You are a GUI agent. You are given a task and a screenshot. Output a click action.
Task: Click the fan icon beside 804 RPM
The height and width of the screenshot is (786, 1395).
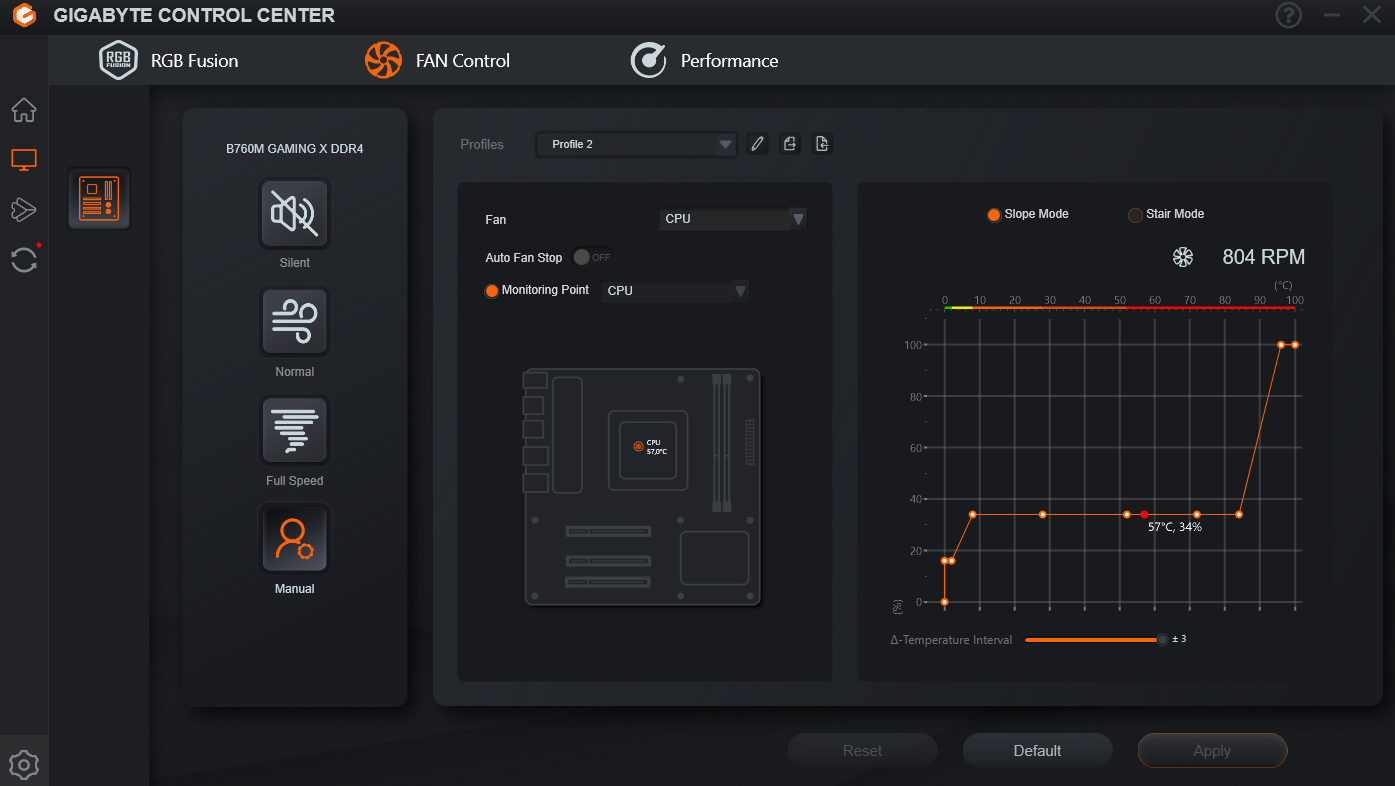point(1183,257)
